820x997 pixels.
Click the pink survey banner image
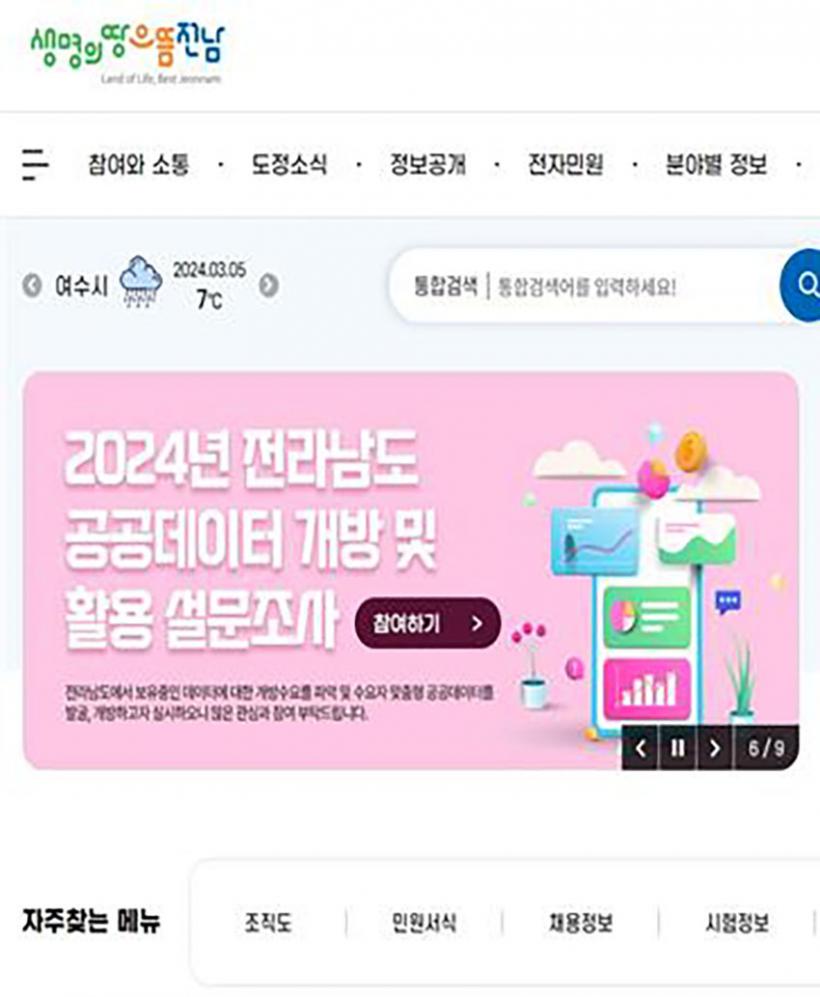pyautogui.click(x=411, y=570)
